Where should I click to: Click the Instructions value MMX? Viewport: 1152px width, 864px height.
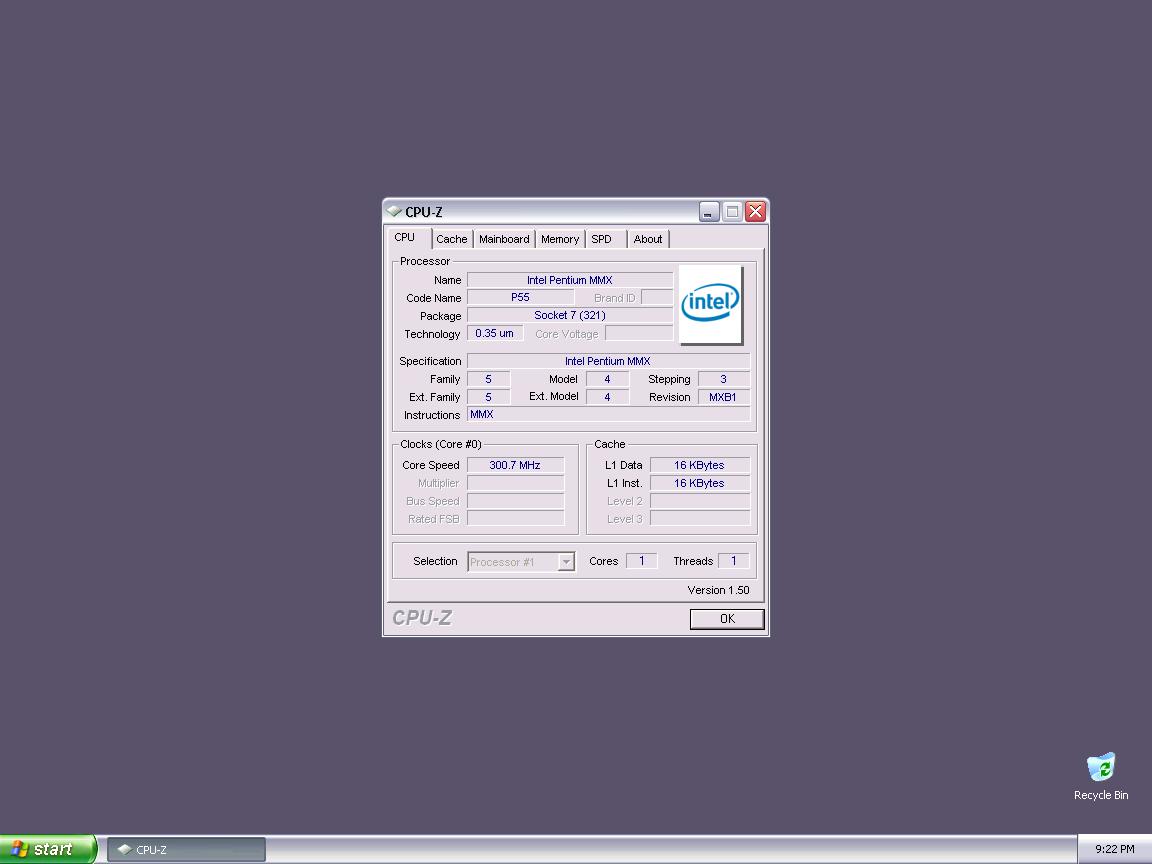click(x=608, y=414)
